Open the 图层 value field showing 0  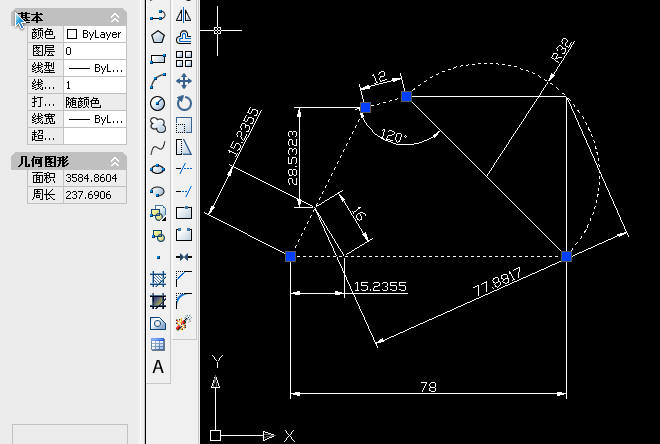tap(95, 51)
